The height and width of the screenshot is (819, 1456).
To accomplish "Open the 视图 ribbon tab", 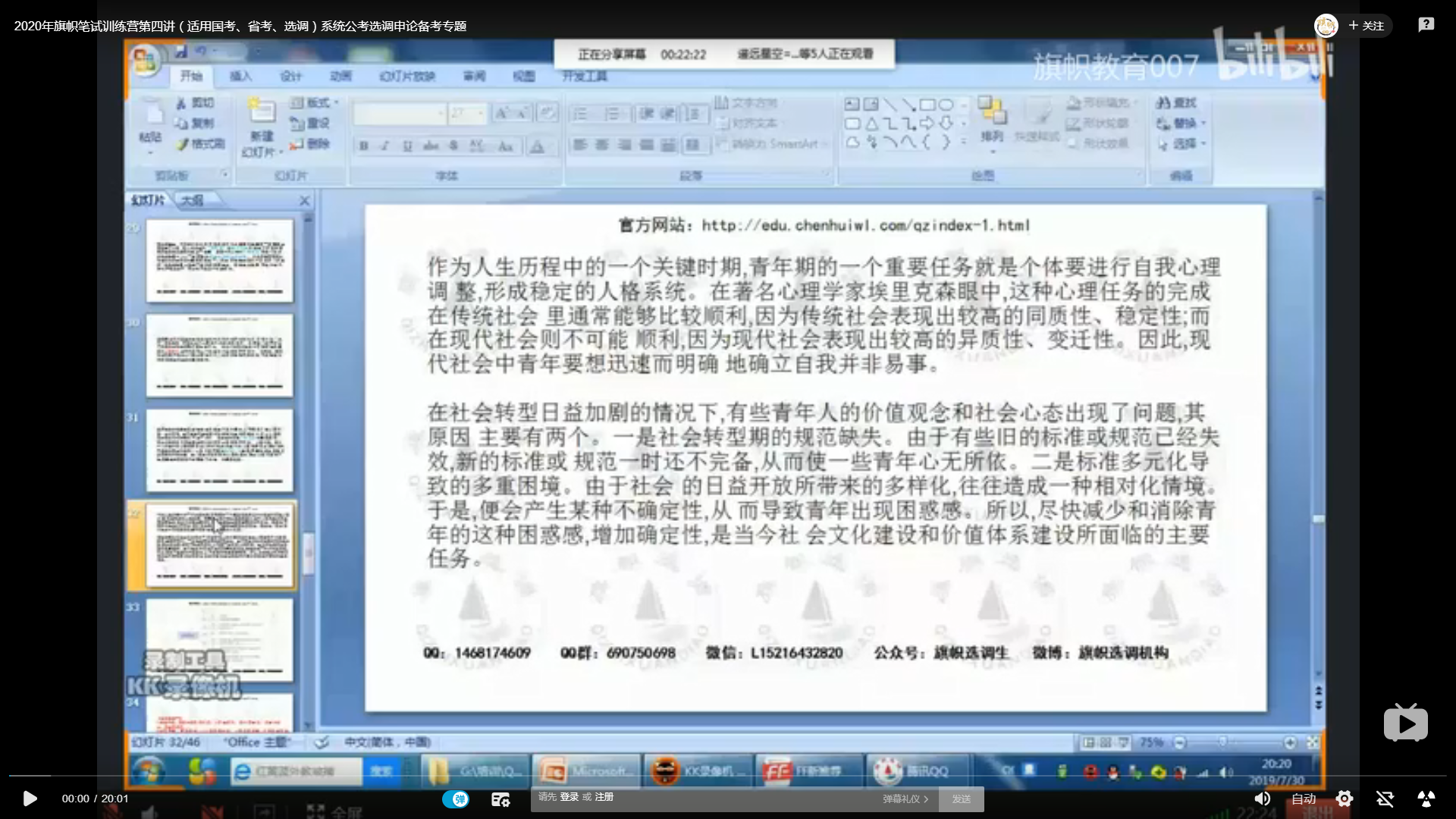I will coord(523,76).
